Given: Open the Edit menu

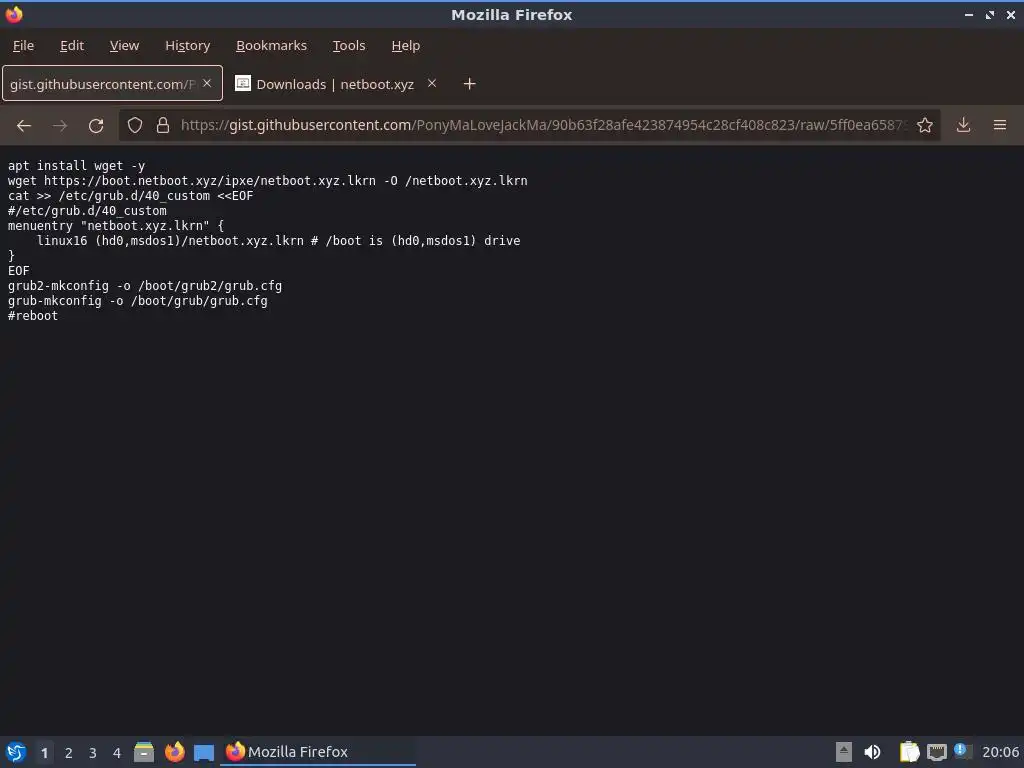Looking at the screenshot, I should tap(72, 46).
